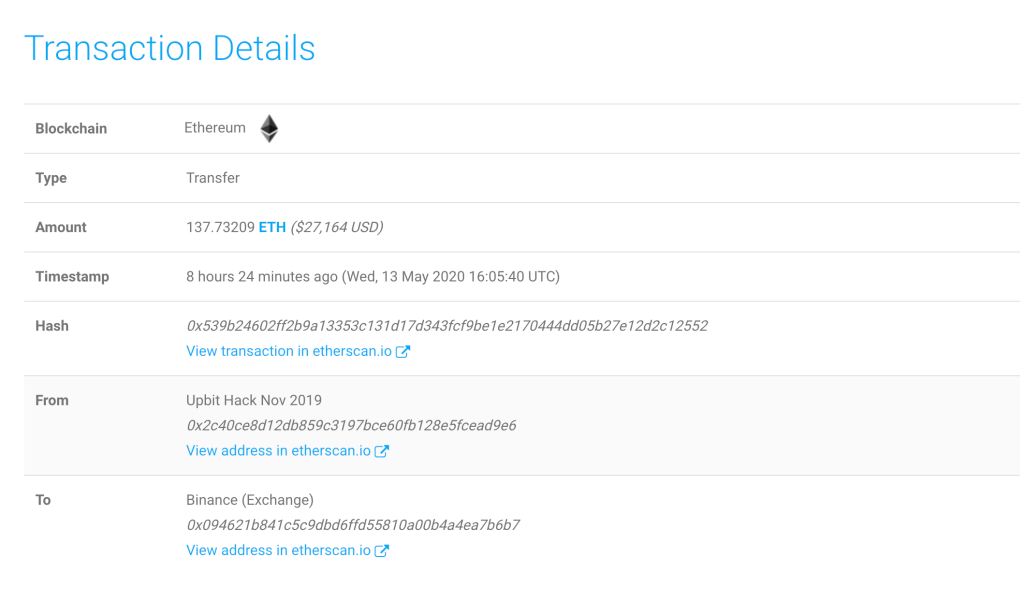Image resolution: width=1024 pixels, height=602 pixels.
Task: Open From address View address in etherscan.io
Action: tap(278, 451)
